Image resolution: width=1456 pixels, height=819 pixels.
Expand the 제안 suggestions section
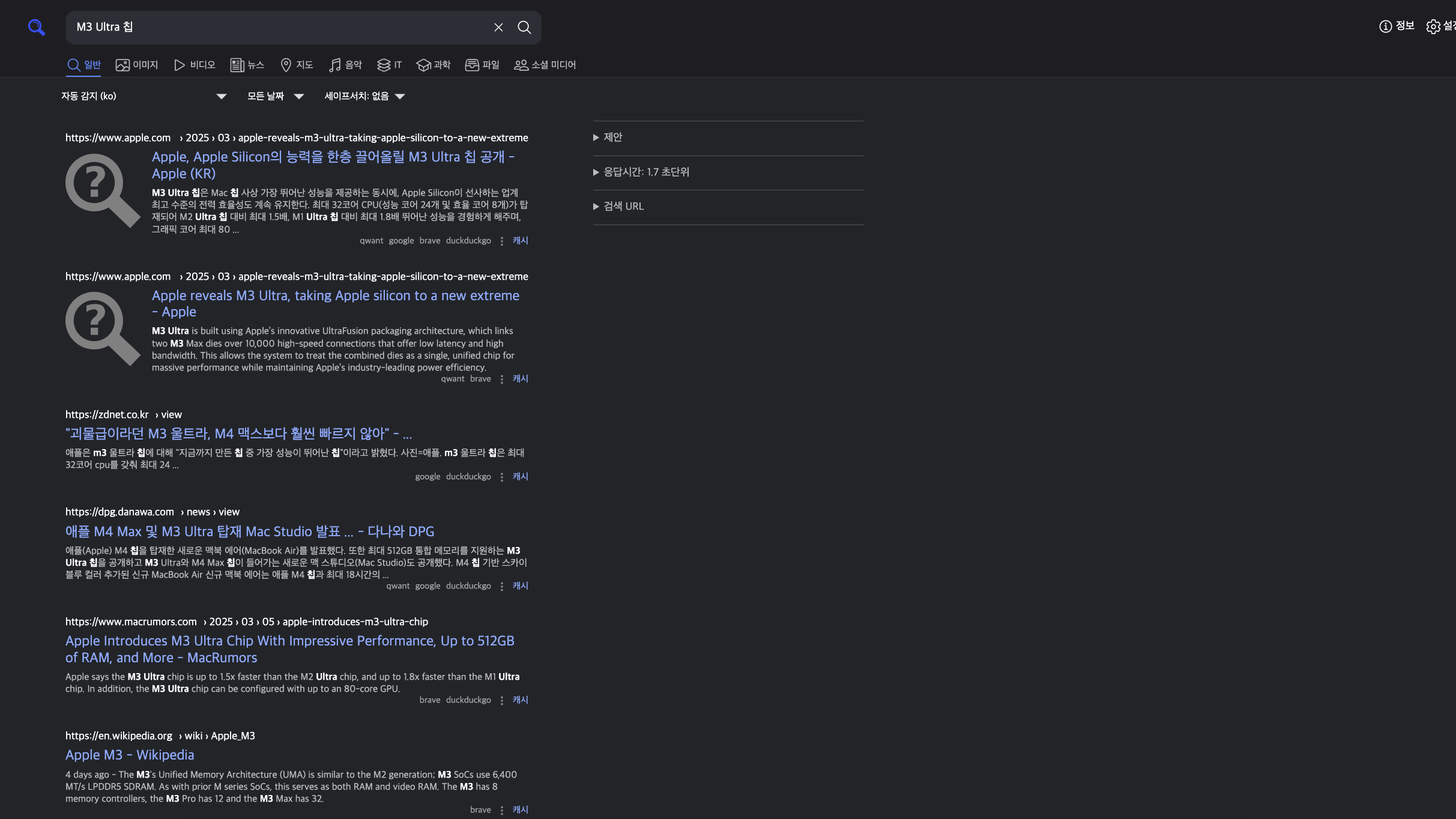[612, 138]
